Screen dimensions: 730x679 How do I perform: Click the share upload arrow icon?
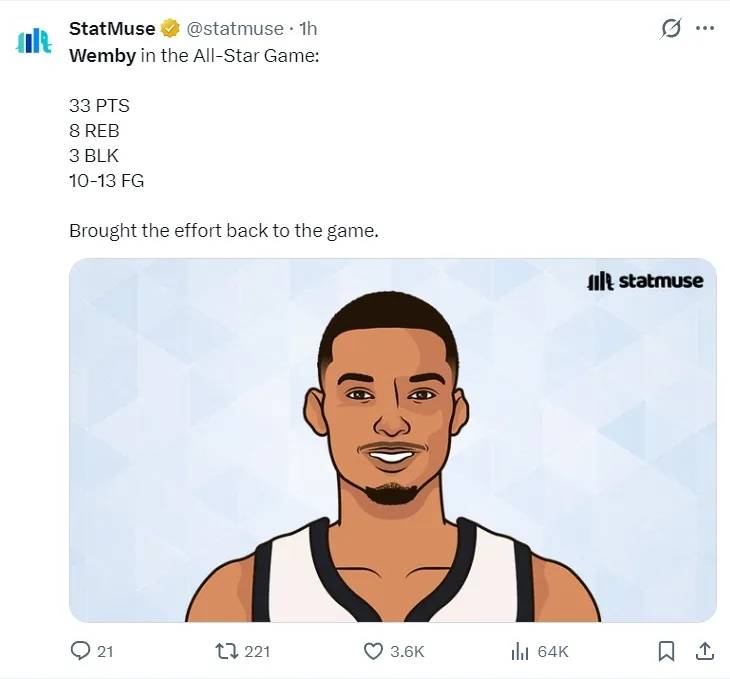pyautogui.click(x=704, y=651)
